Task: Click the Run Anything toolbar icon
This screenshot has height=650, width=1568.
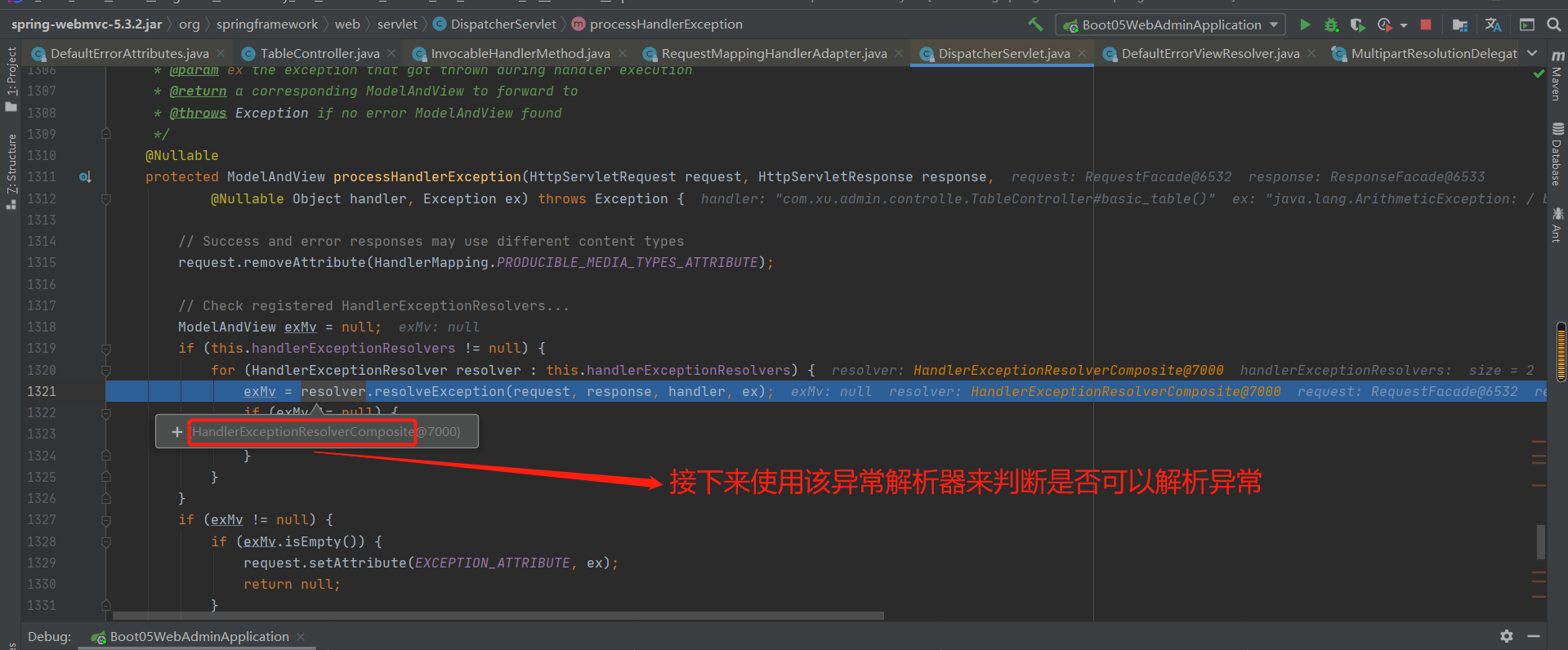Action: click(x=1526, y=24)
